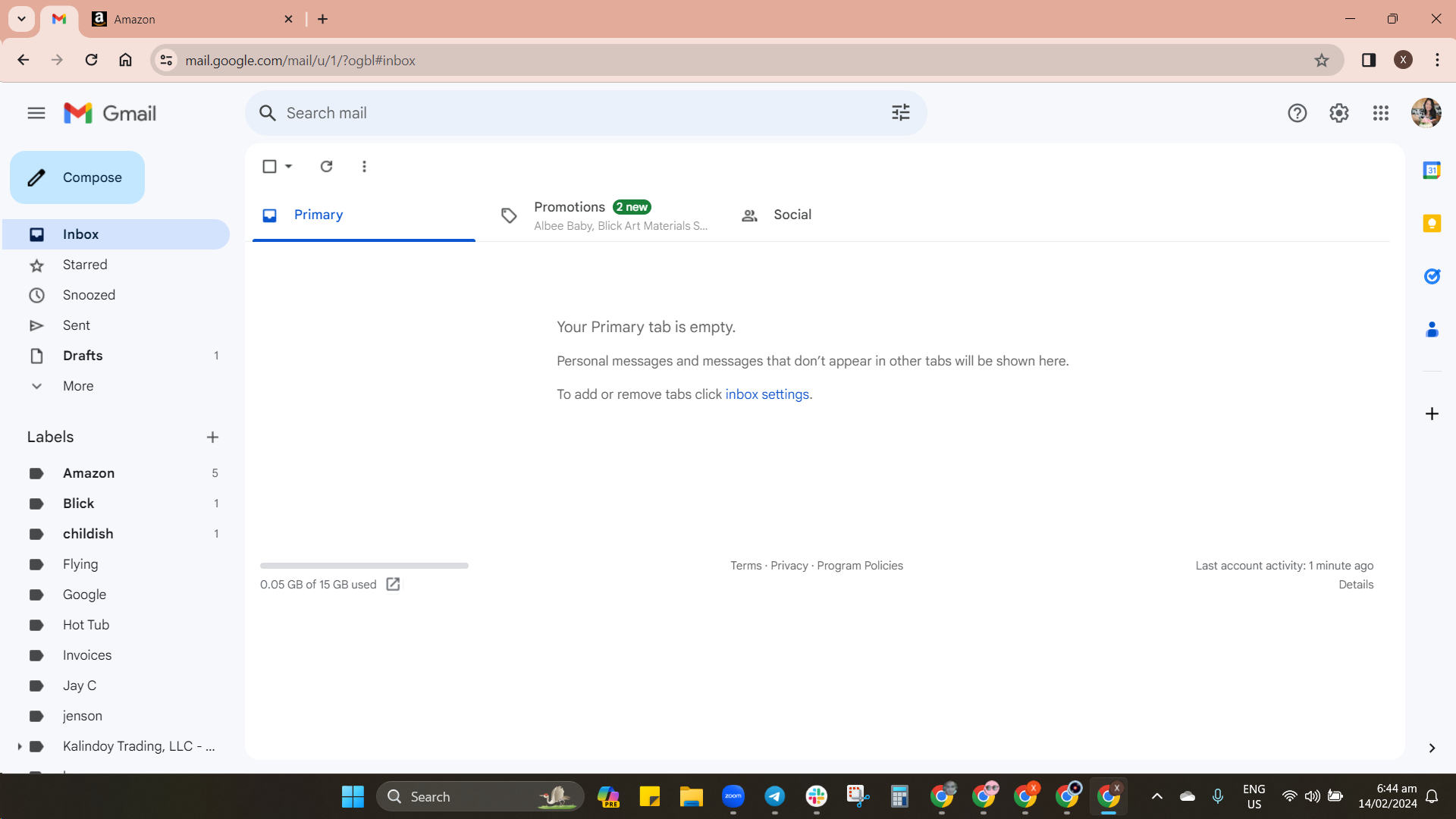Open Google Calendar side panel

coord(1432,171)
